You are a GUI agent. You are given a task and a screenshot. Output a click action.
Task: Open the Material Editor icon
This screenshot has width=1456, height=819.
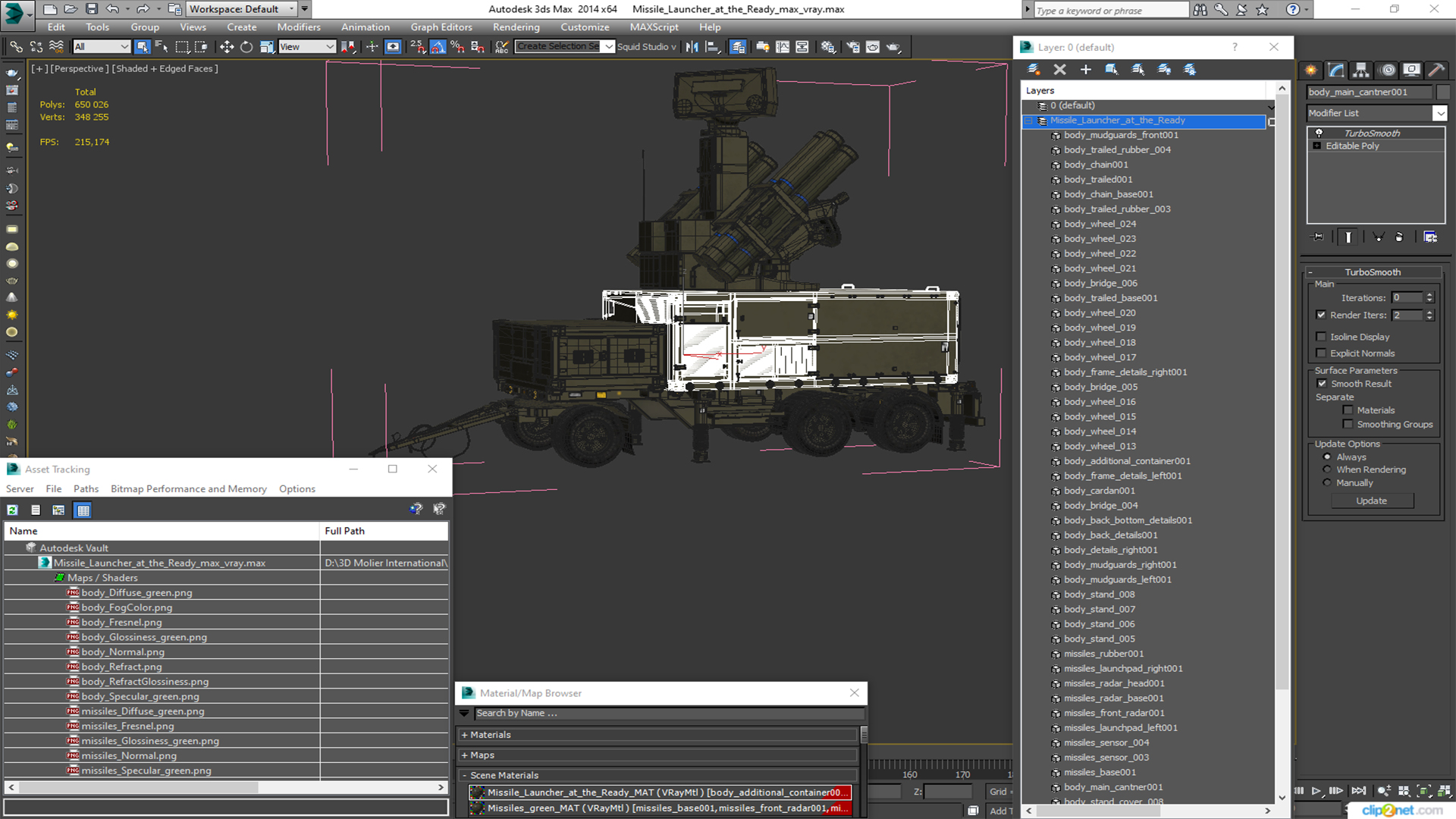pyautogui.click(x=827, y=47)
